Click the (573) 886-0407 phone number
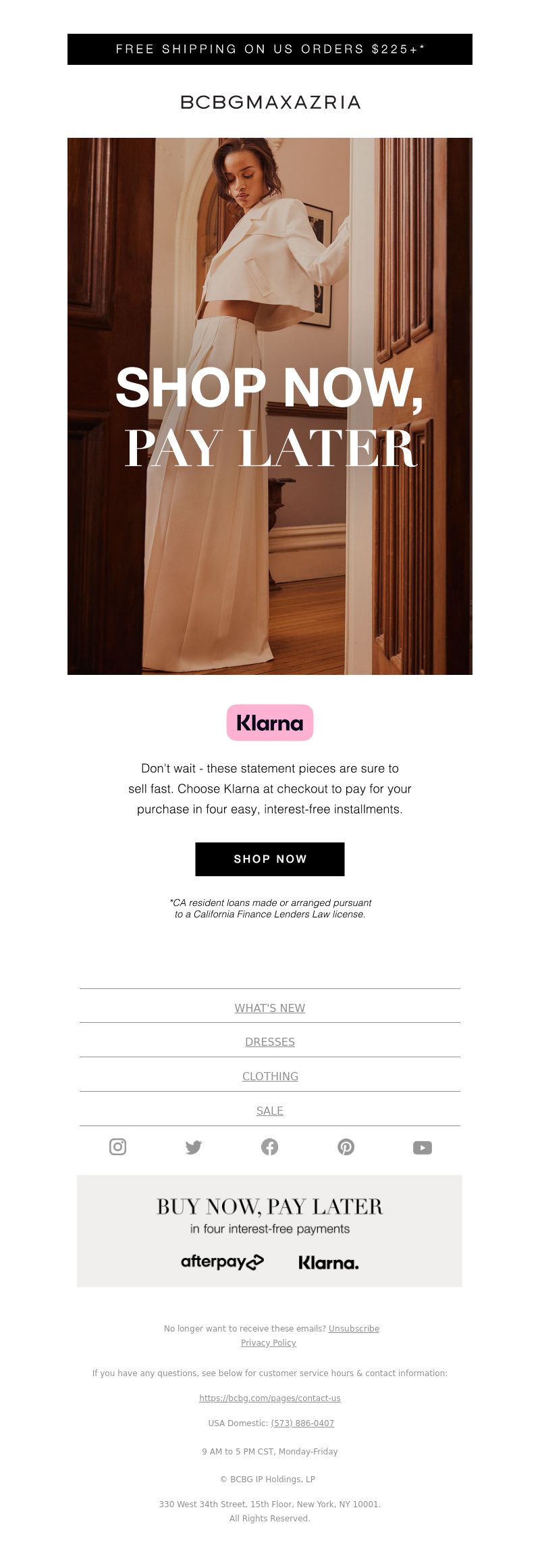The width and height of the screenshot is (540, 1568). coord(302,1423)
